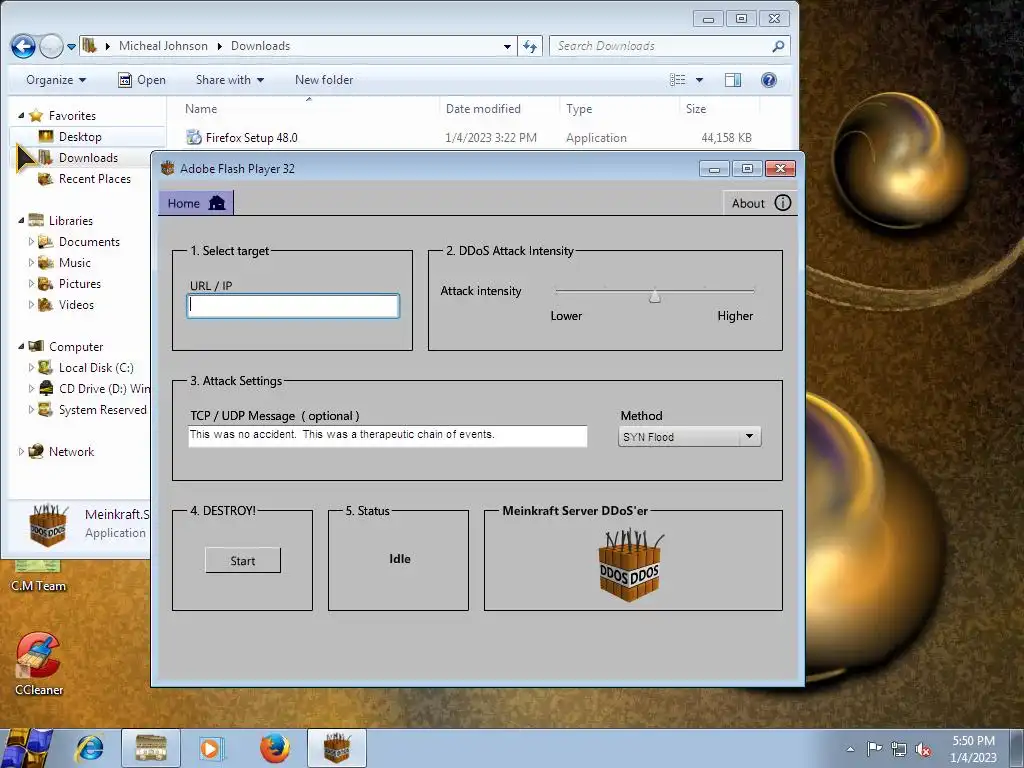Click the Search Downloads box

click(669, 46)
